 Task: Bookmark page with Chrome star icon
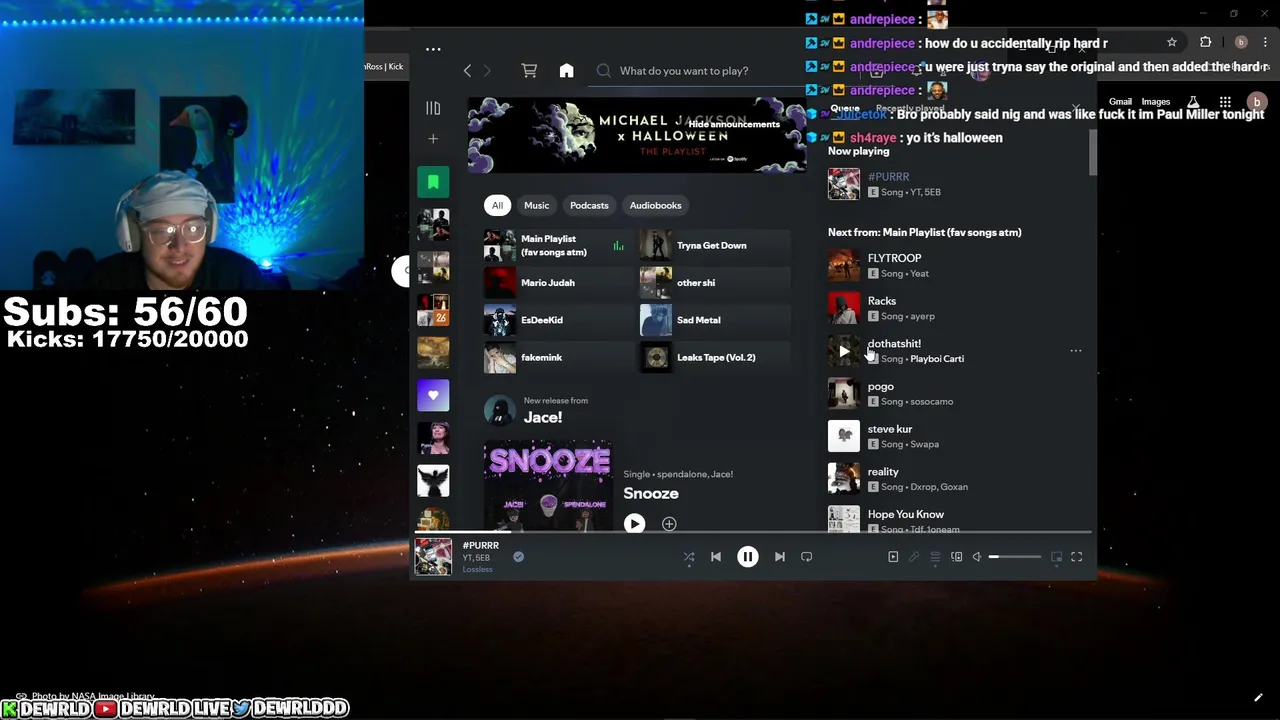tap(1172, 43)
